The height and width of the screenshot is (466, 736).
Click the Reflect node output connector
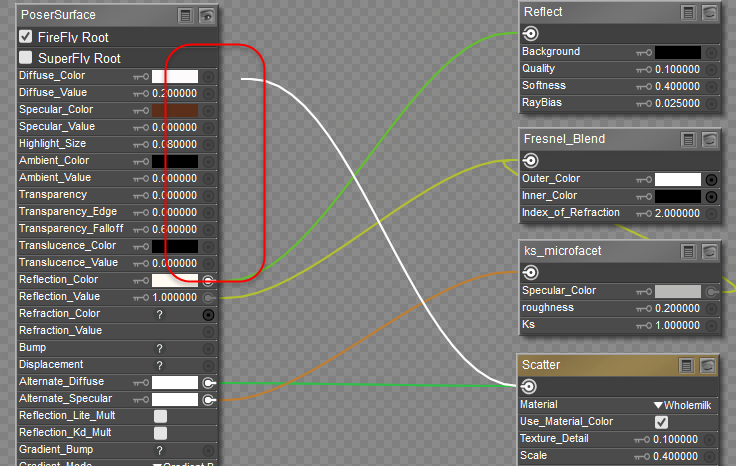pyautogui.click(x=531, y=33)
